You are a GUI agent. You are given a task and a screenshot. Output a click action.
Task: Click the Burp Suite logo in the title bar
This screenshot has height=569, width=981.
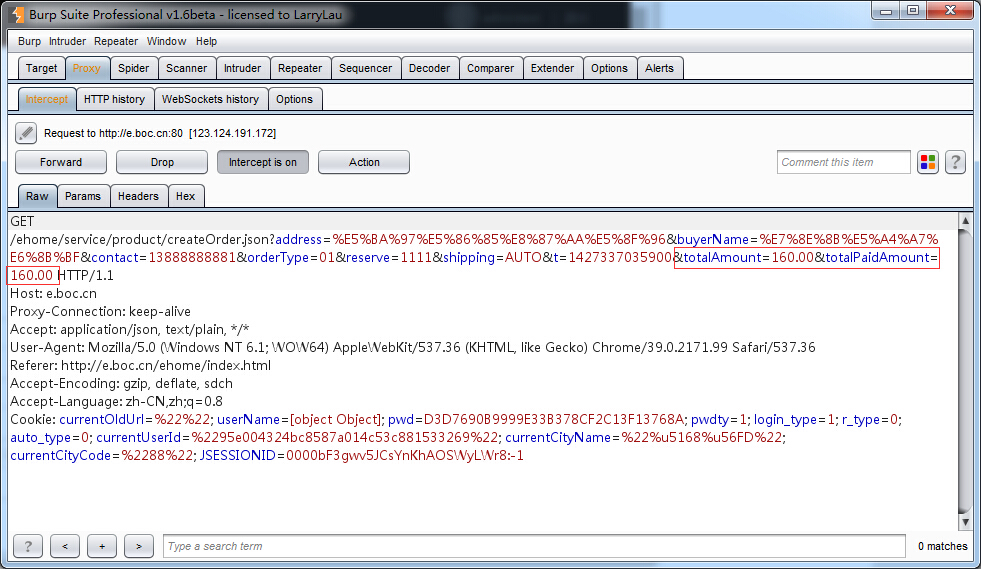[18, 14]
